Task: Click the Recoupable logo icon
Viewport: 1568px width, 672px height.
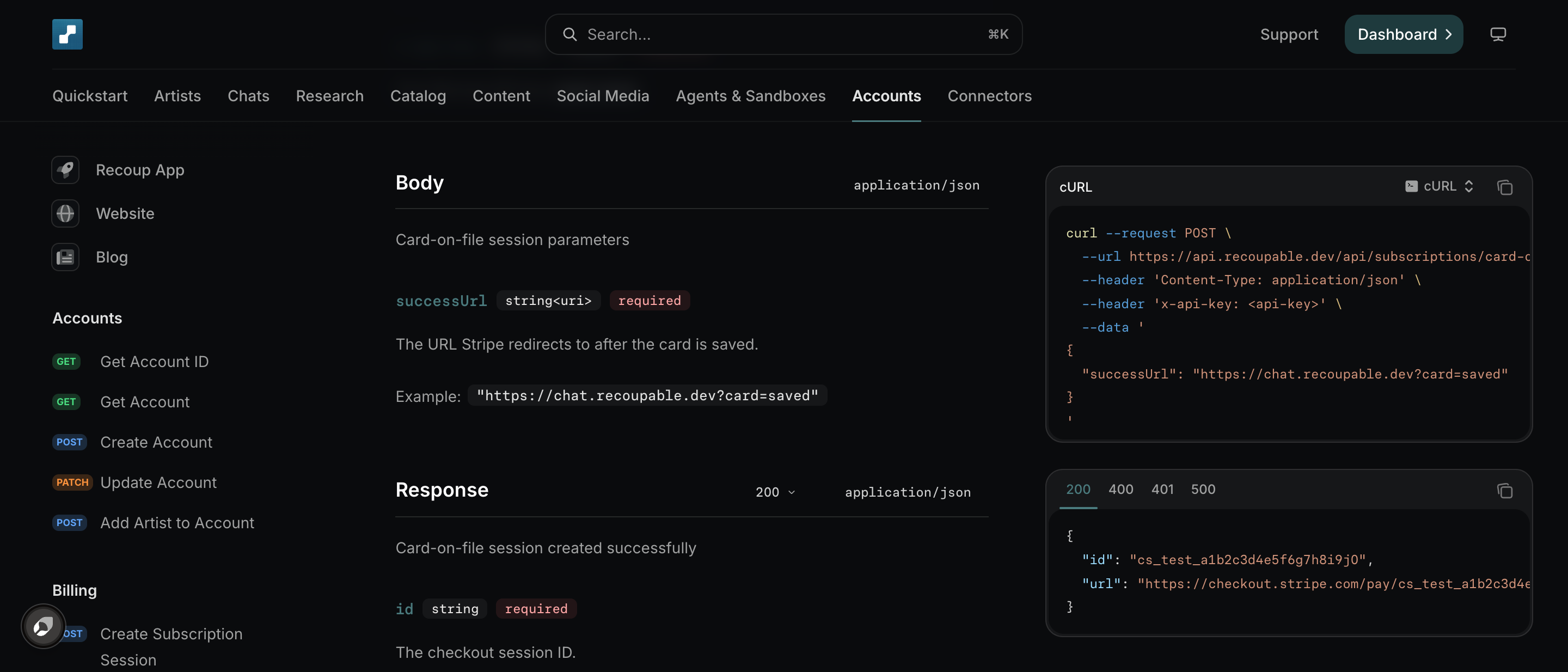Action: coord(67,34)
